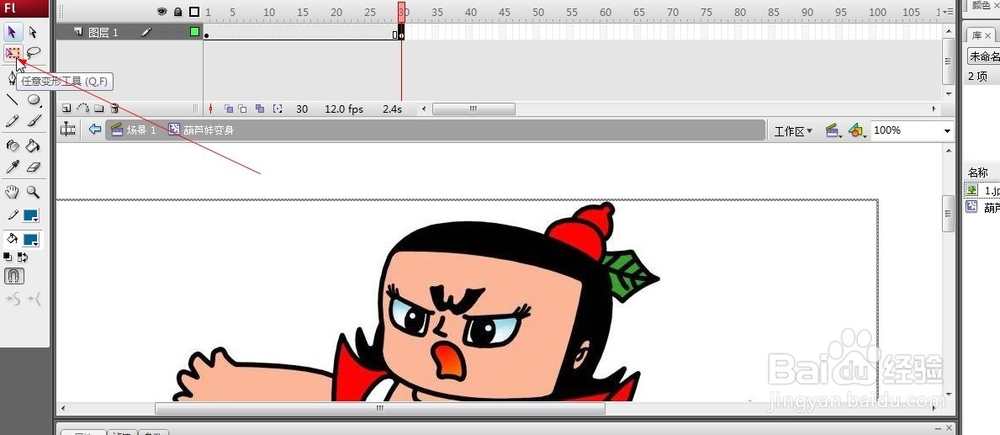
Task: Click the 12.0 fps frame rate value
Action: point(344,109)
